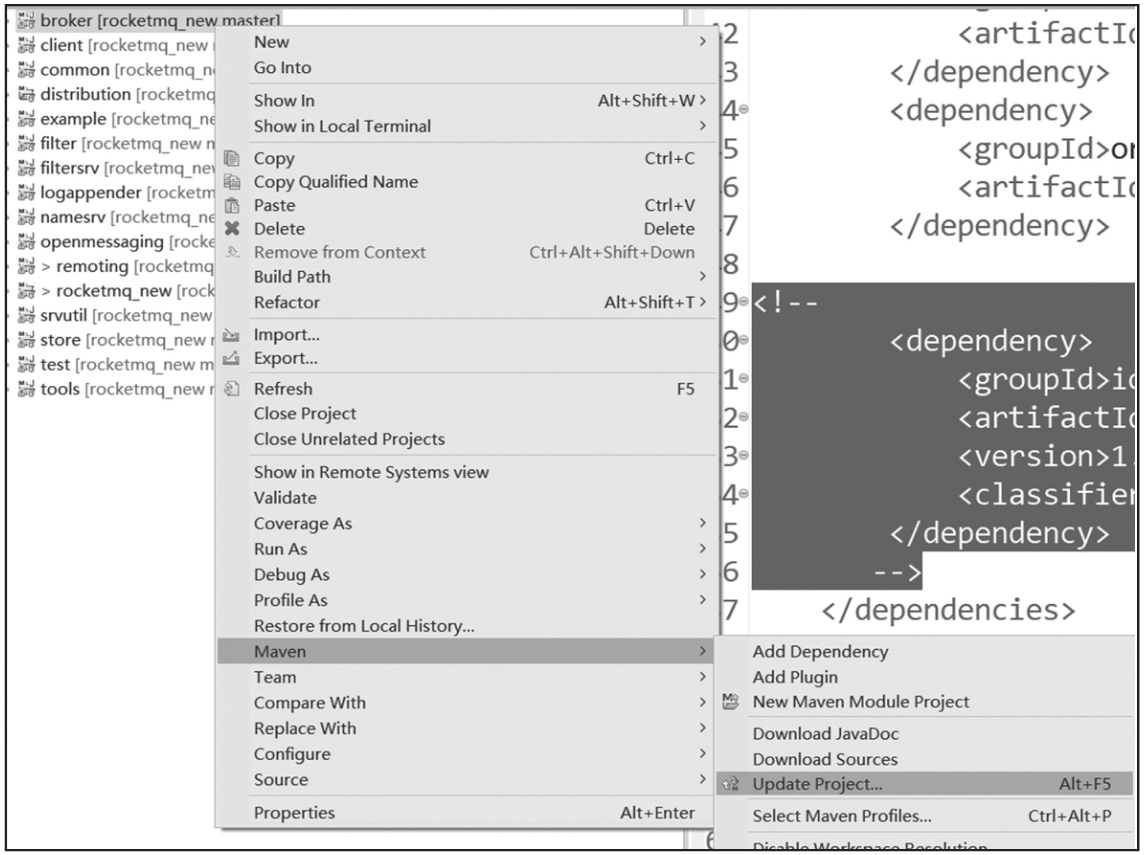Viewport: 1144px width, 855px height.
Task: Click the Copy Qualified Name icon
Action: tap(232, 182)
